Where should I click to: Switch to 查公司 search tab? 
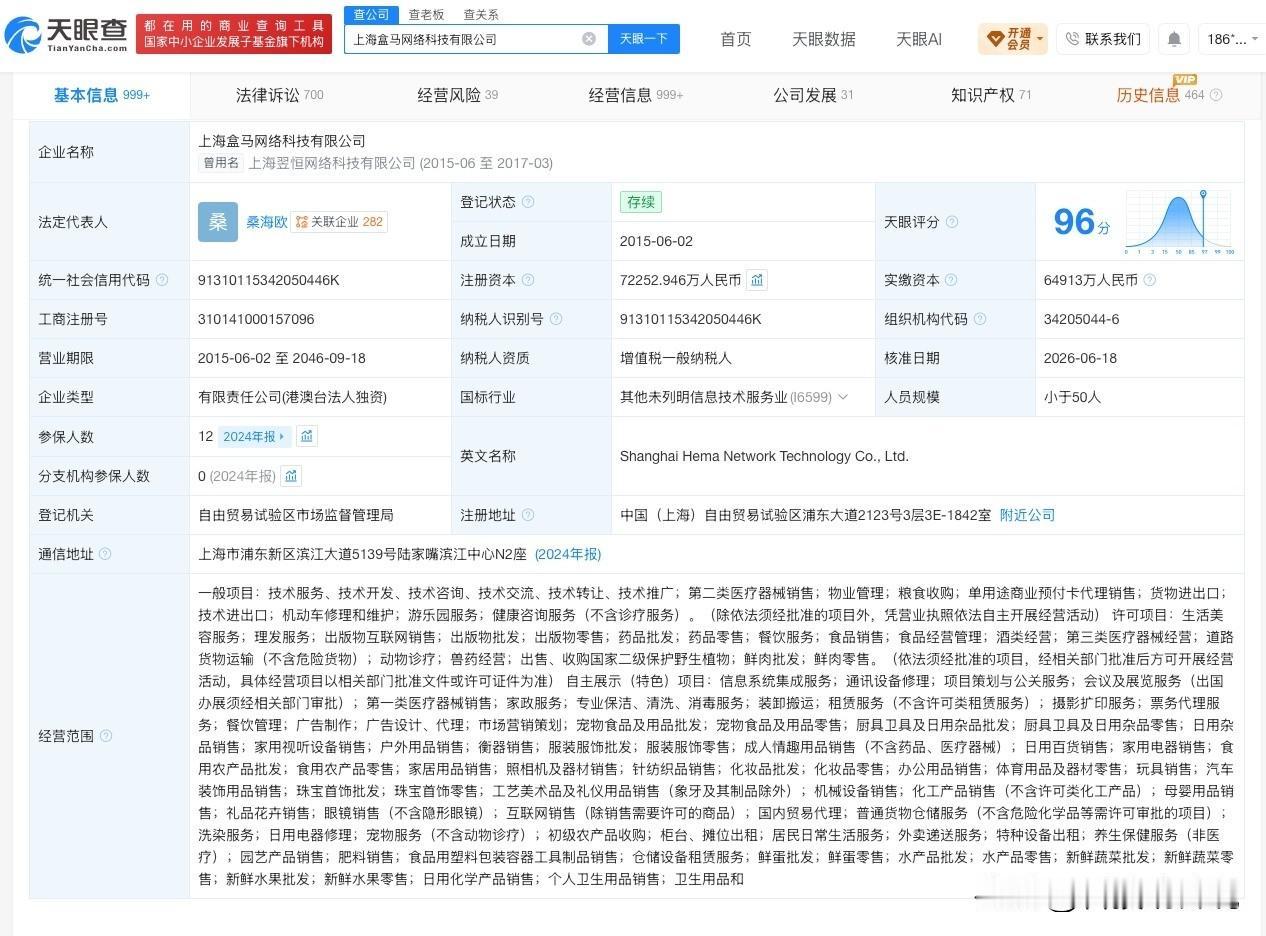(372, 14)
